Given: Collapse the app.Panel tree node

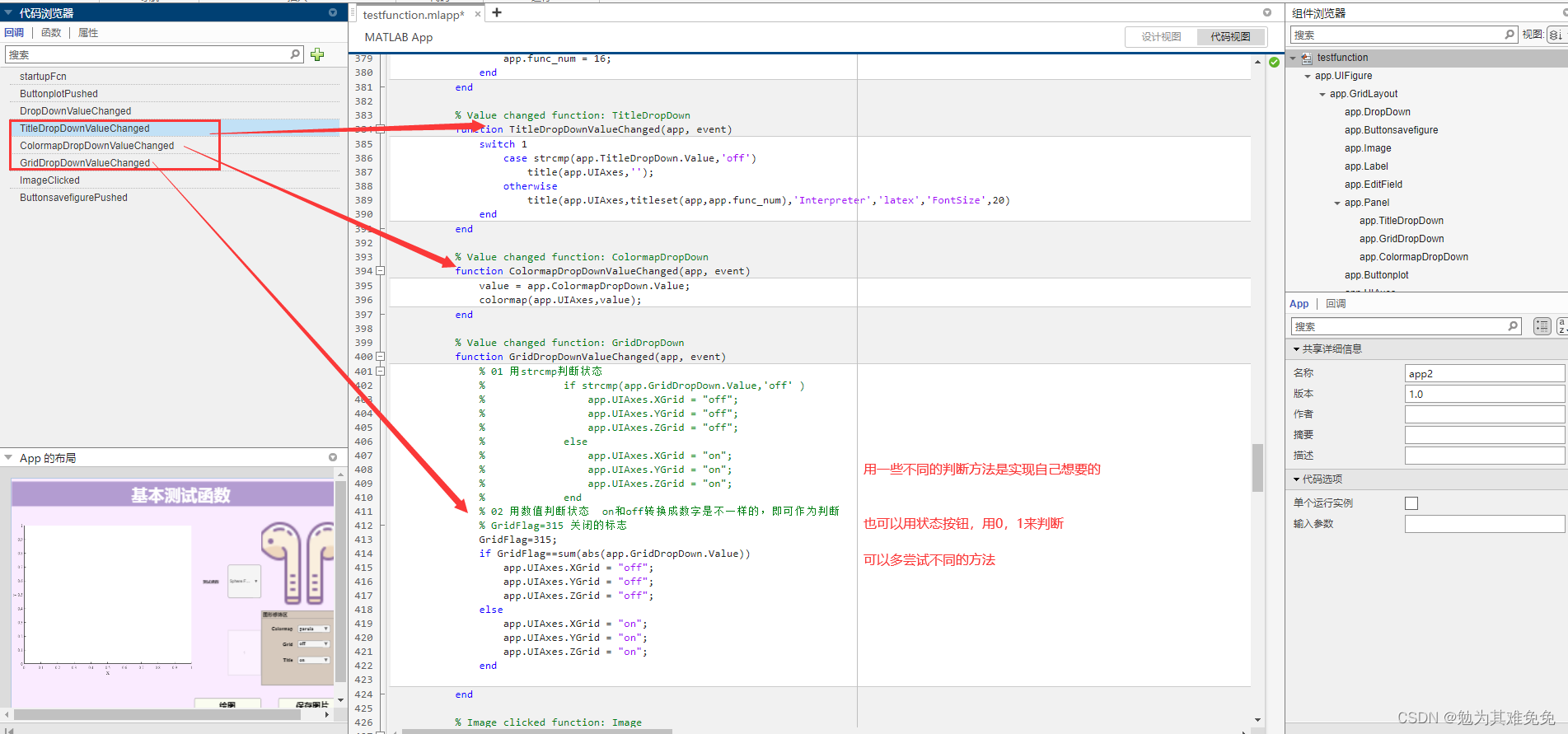Looking at the screenshot, I should 1337,203.
